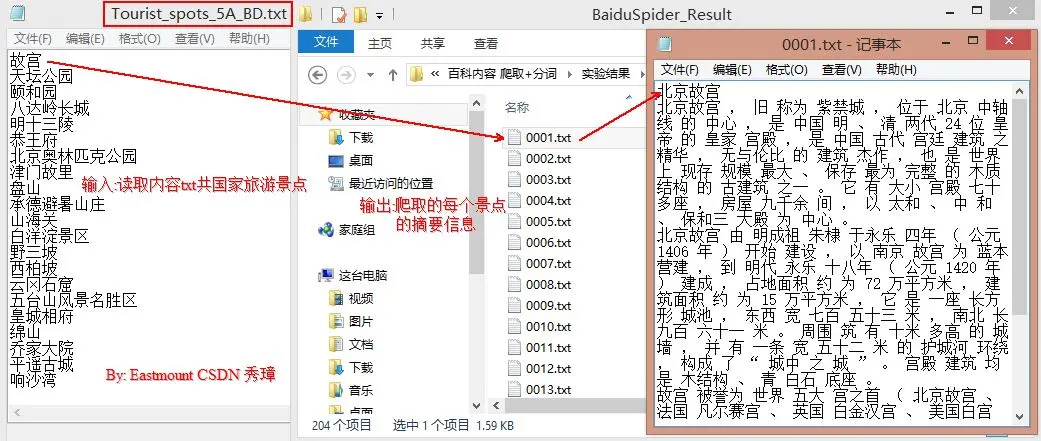Go up one folder level arrow

point(393,74)
